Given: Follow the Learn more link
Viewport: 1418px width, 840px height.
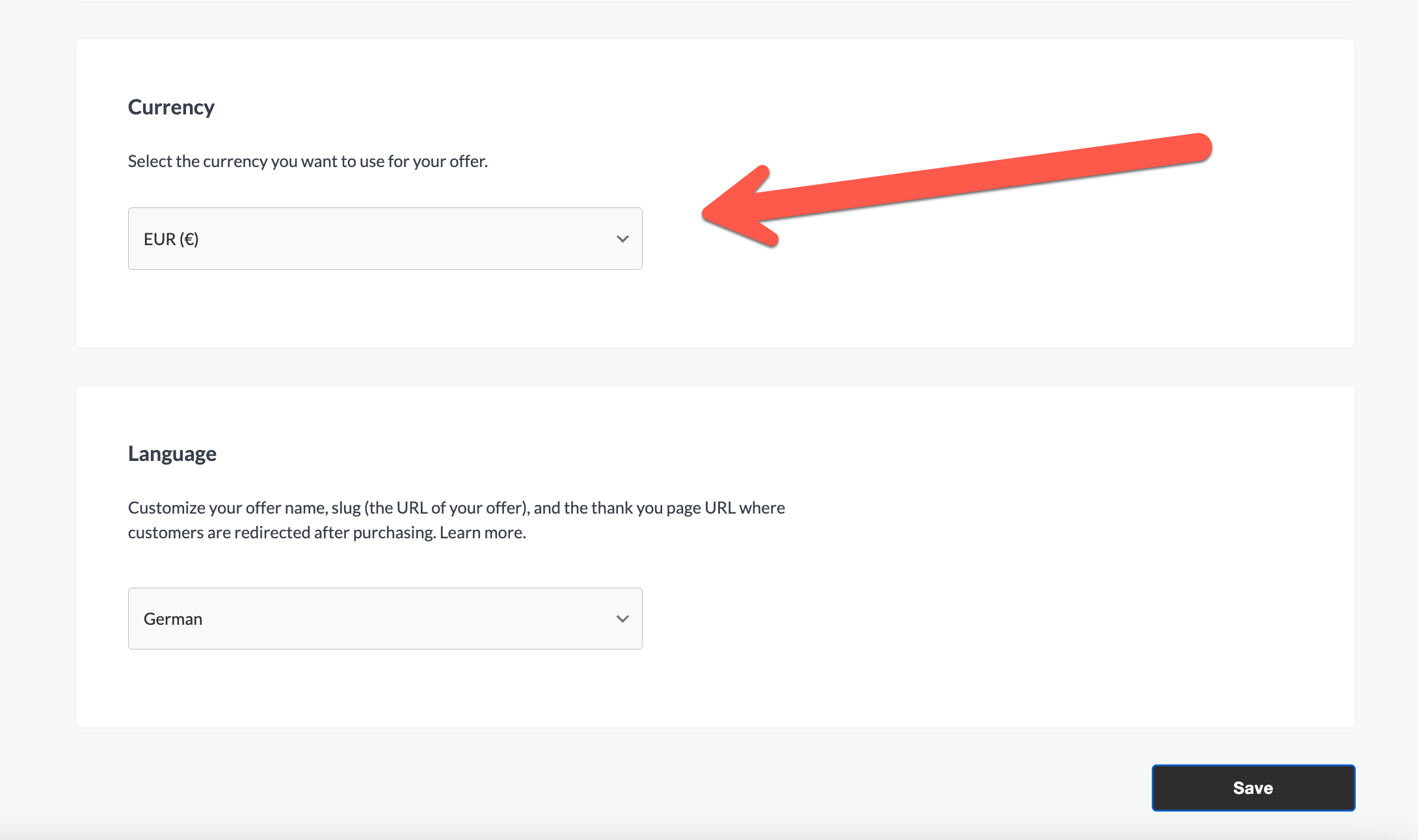Looking at the screenshot, I should click(483, 532).
